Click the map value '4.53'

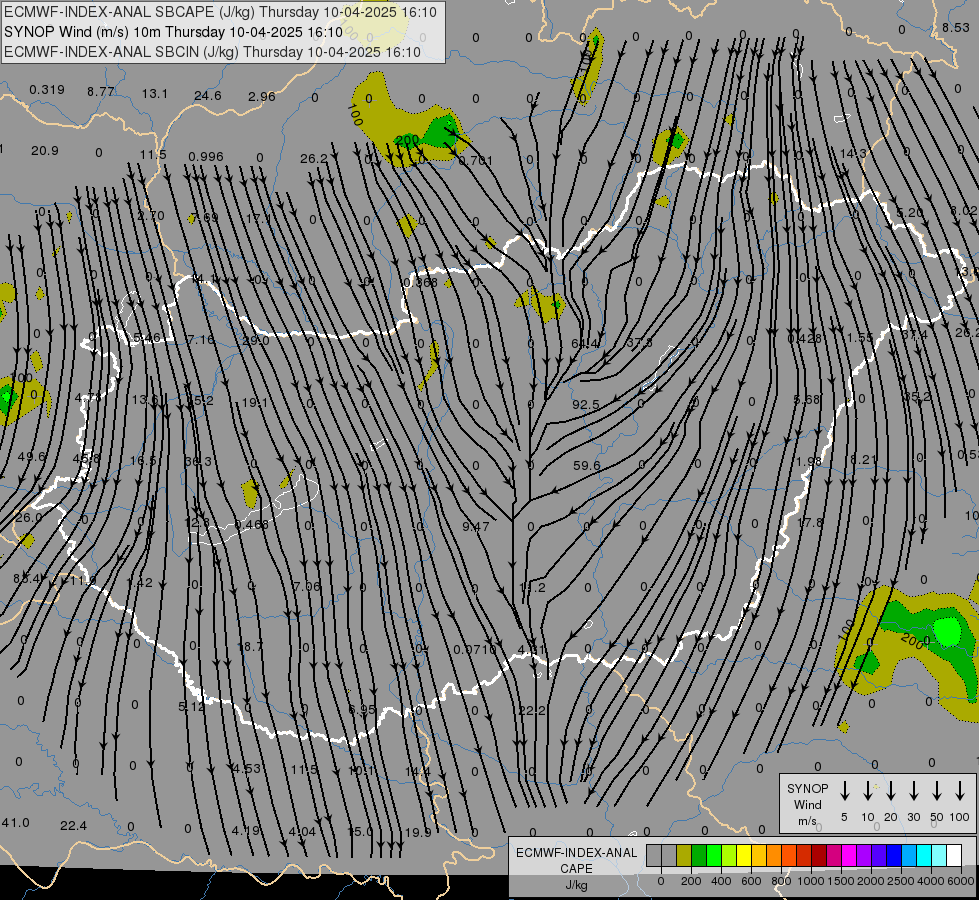[247, 768]
